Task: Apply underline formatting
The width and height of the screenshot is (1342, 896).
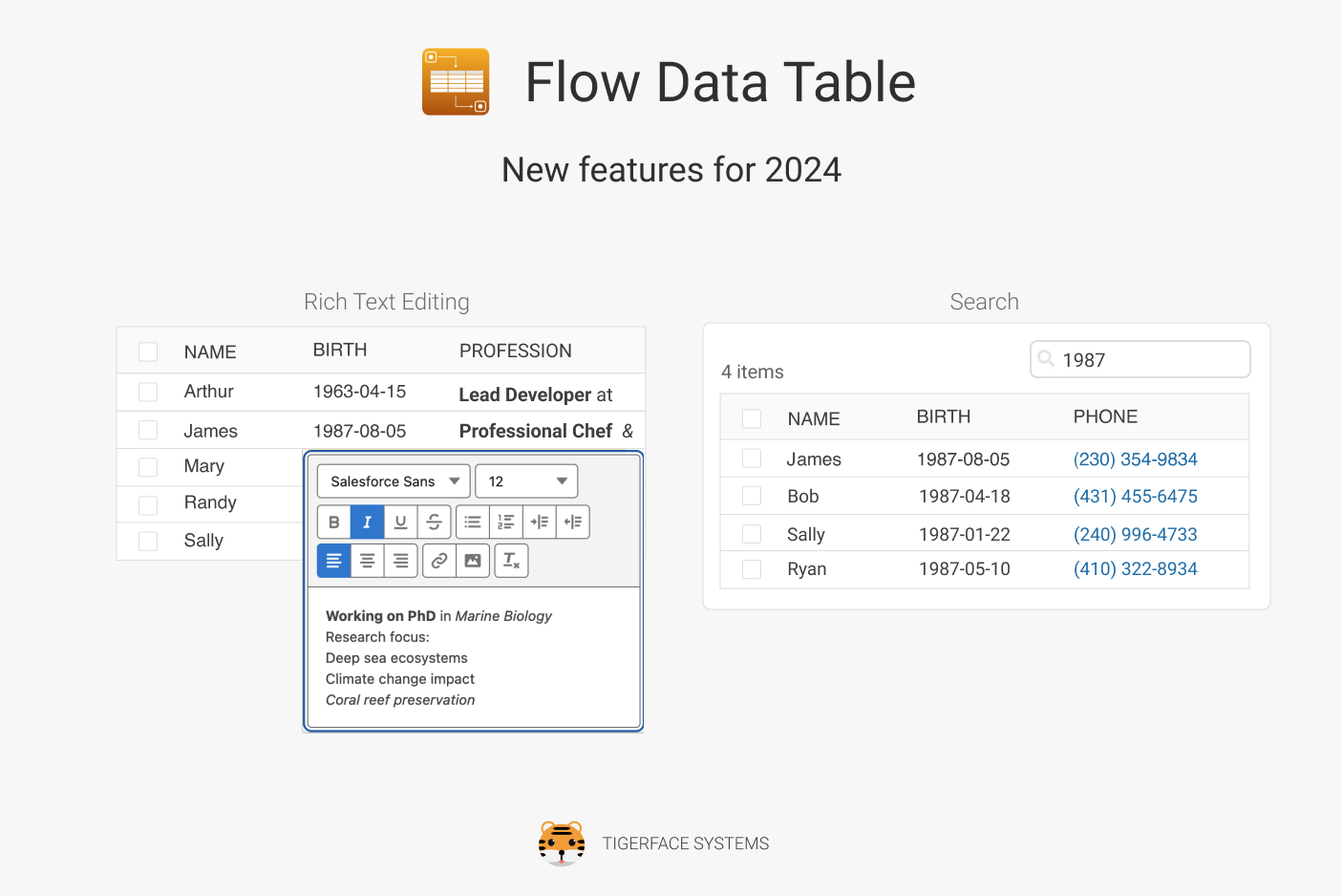Action: coord(400,523)
